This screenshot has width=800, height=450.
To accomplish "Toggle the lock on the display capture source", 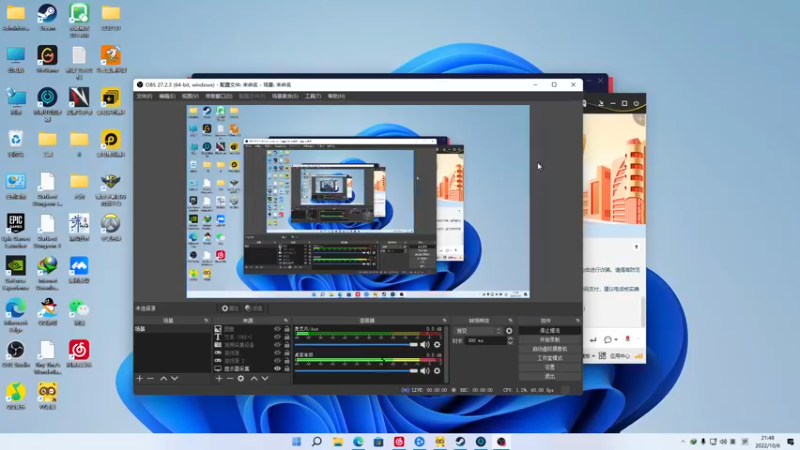I will [x=287, y=368].
